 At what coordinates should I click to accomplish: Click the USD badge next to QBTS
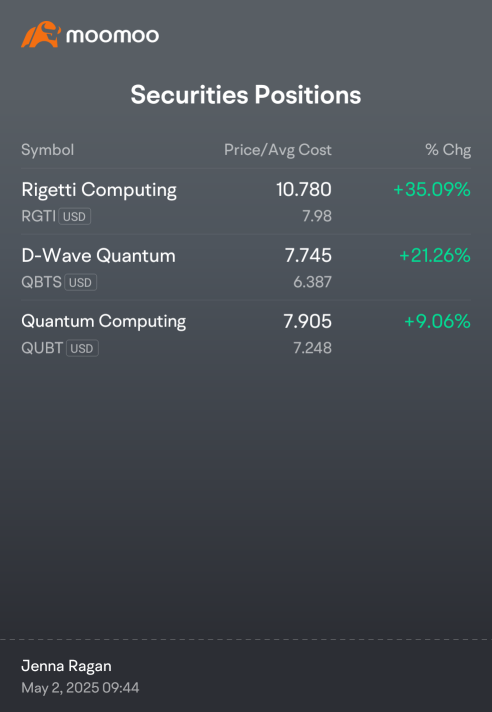(x=80, y=282)
